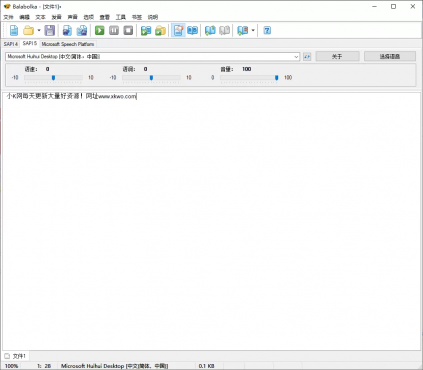Image resolution: width=423 pixels, height=370 pixels.
Task: Click inside the text editor area
Action: tap(211, 221)
